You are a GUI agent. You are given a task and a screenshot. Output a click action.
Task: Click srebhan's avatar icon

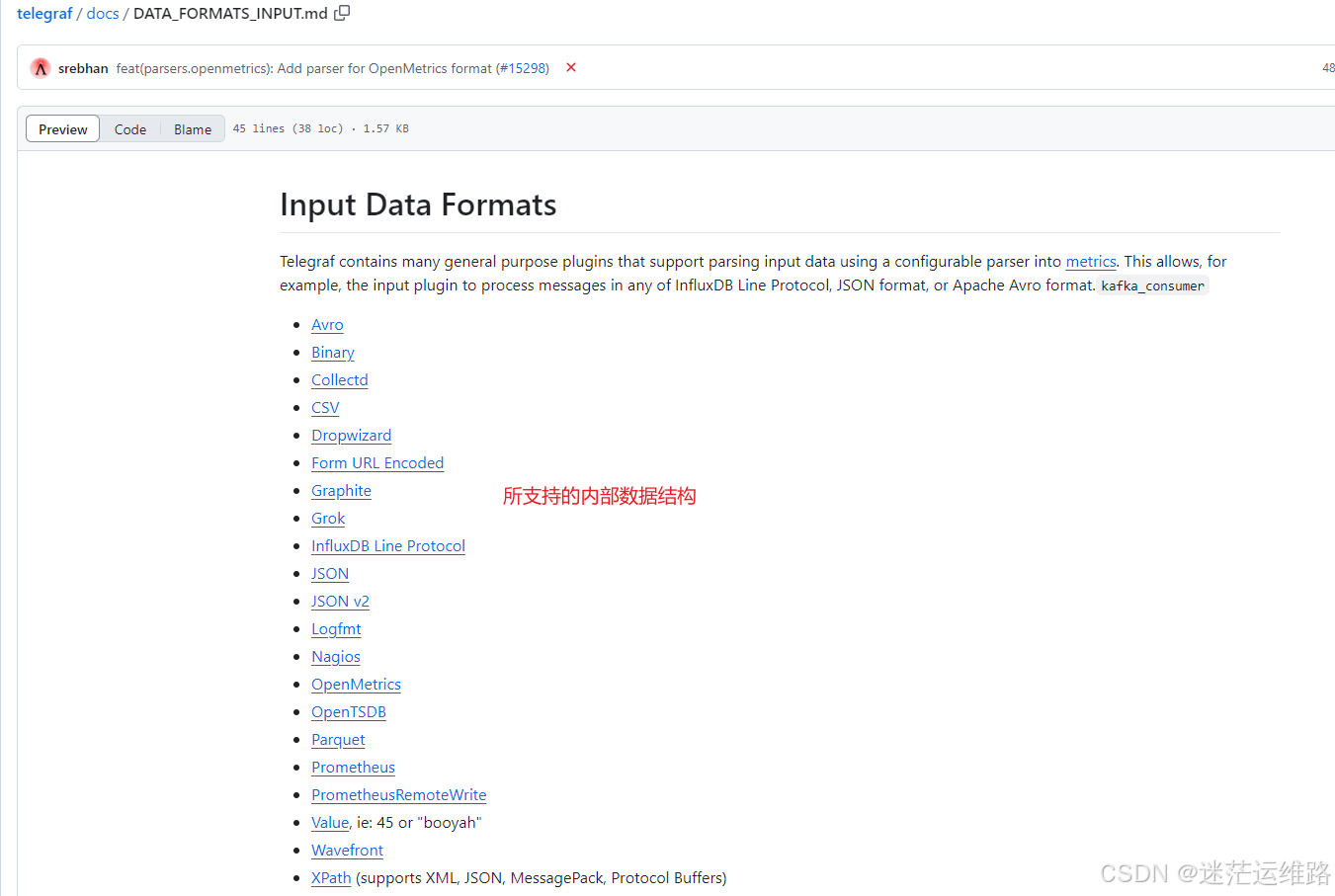(x=41, y=68)
